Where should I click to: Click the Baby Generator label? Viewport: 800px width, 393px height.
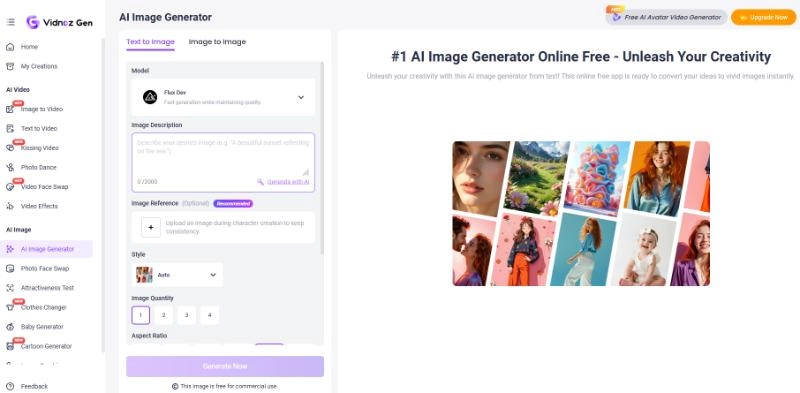coord(42,327)
